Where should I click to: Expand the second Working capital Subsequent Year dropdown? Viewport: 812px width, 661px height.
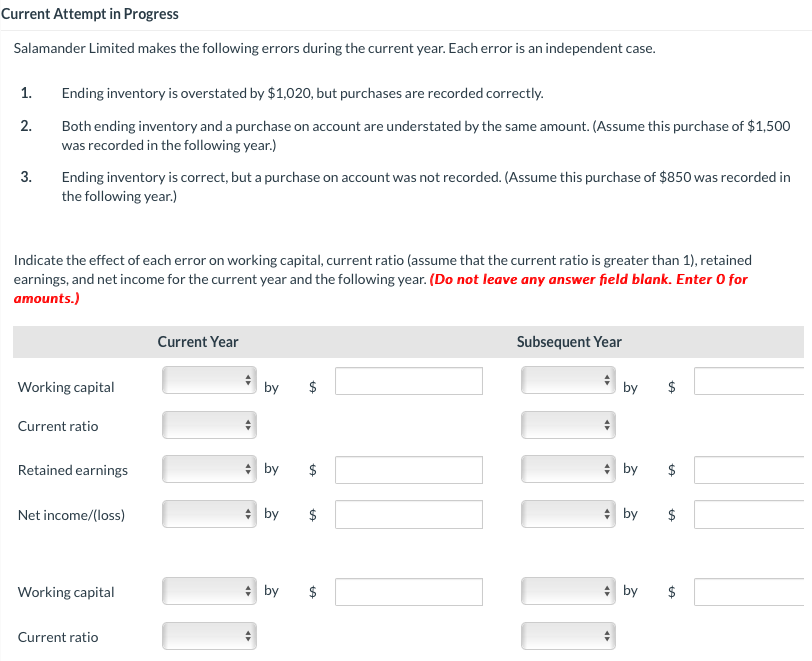coord(567,590)
